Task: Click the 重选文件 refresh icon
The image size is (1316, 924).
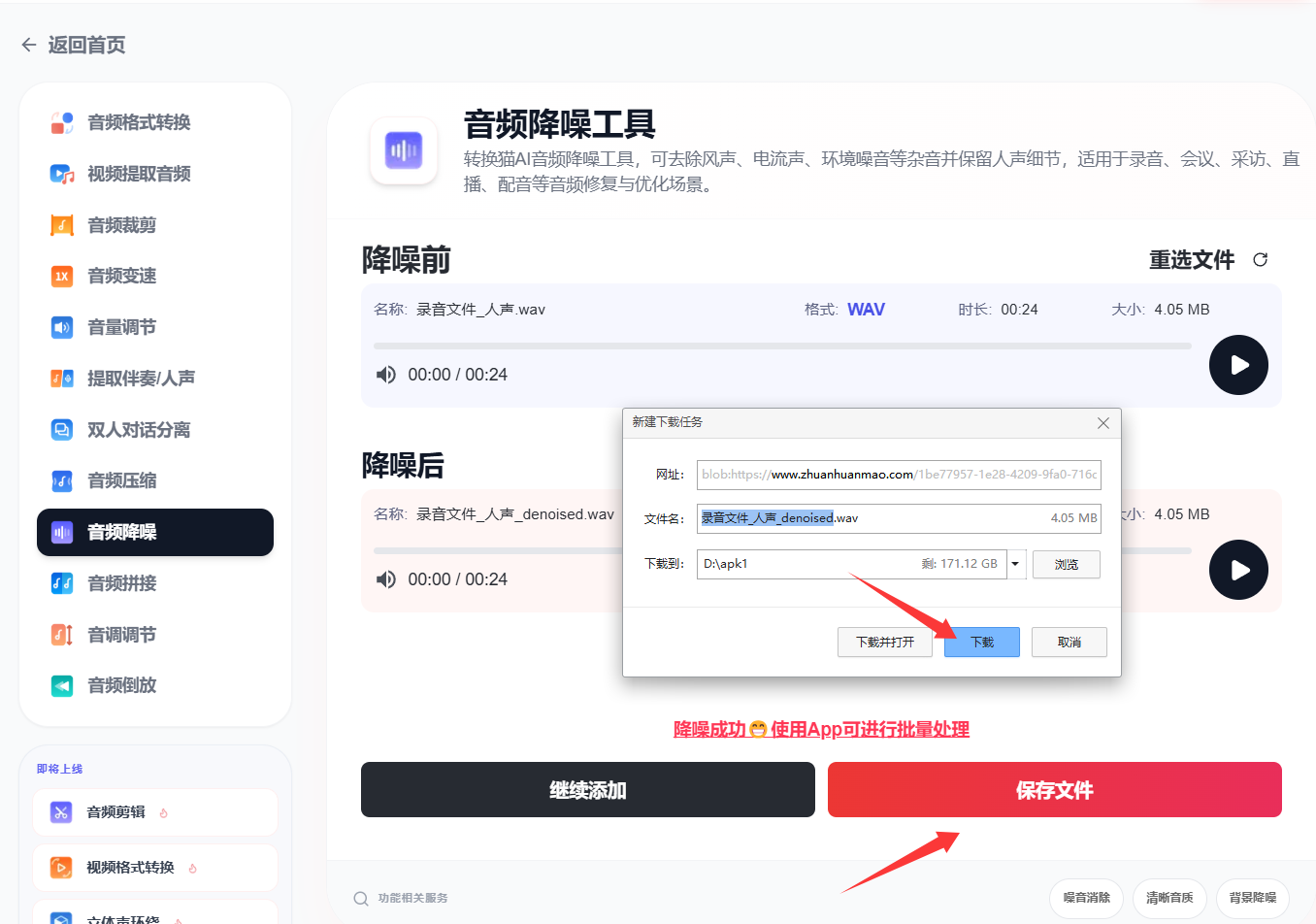Action: (1260, 260)
